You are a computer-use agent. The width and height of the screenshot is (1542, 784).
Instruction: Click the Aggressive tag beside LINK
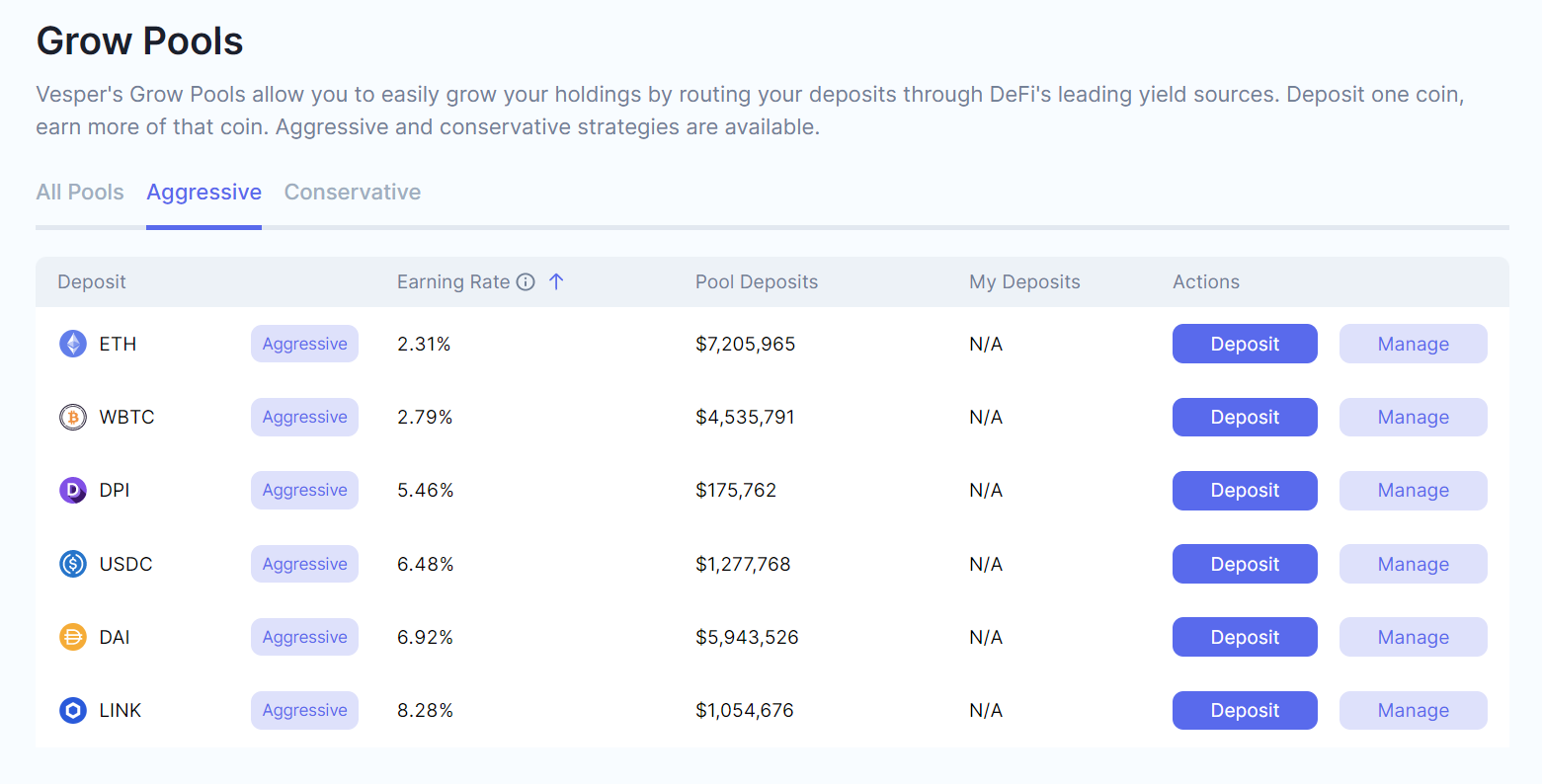[x=304, y=710]
